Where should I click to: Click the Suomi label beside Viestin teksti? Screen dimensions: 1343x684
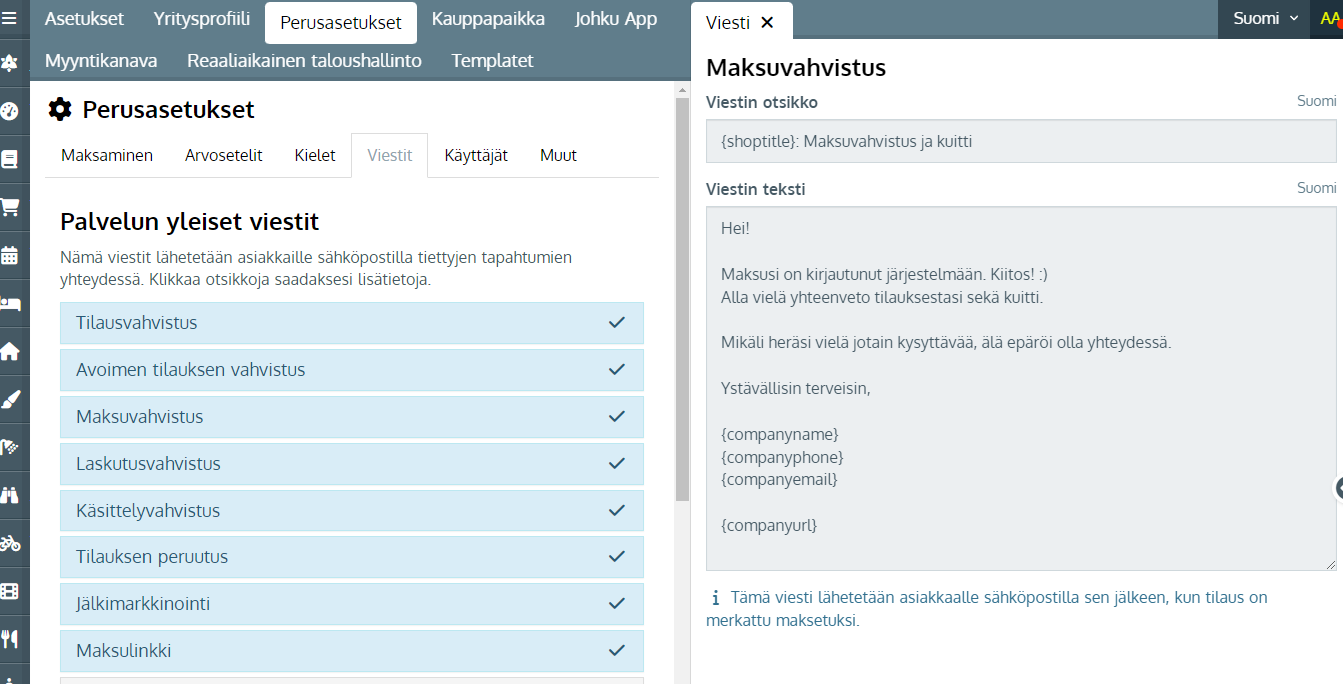pos(1316,188)
